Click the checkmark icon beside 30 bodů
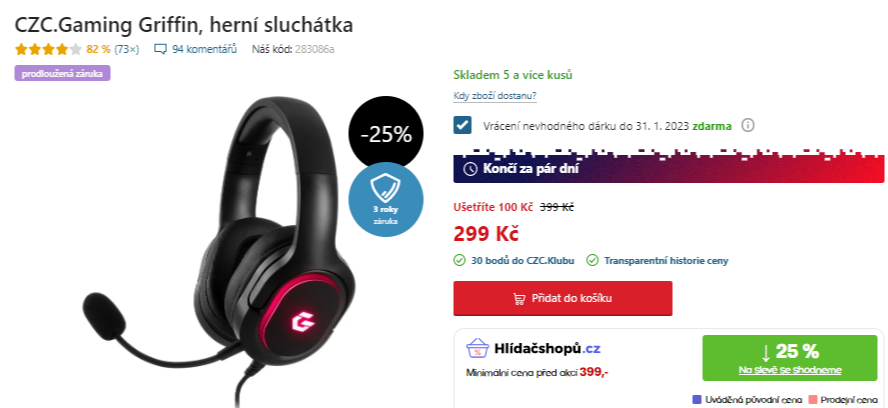Viewport: 888px width, 408px height. [459, 261]
